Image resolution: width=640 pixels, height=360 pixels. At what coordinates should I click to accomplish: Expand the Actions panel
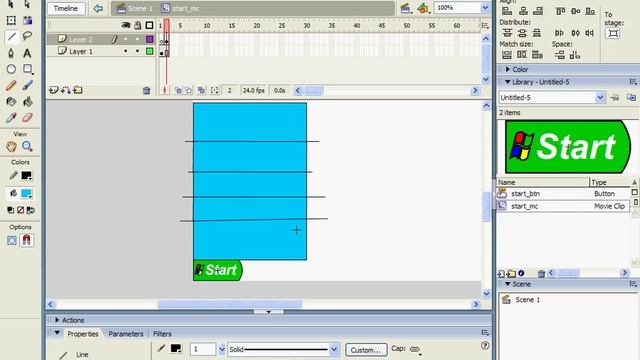57,320
